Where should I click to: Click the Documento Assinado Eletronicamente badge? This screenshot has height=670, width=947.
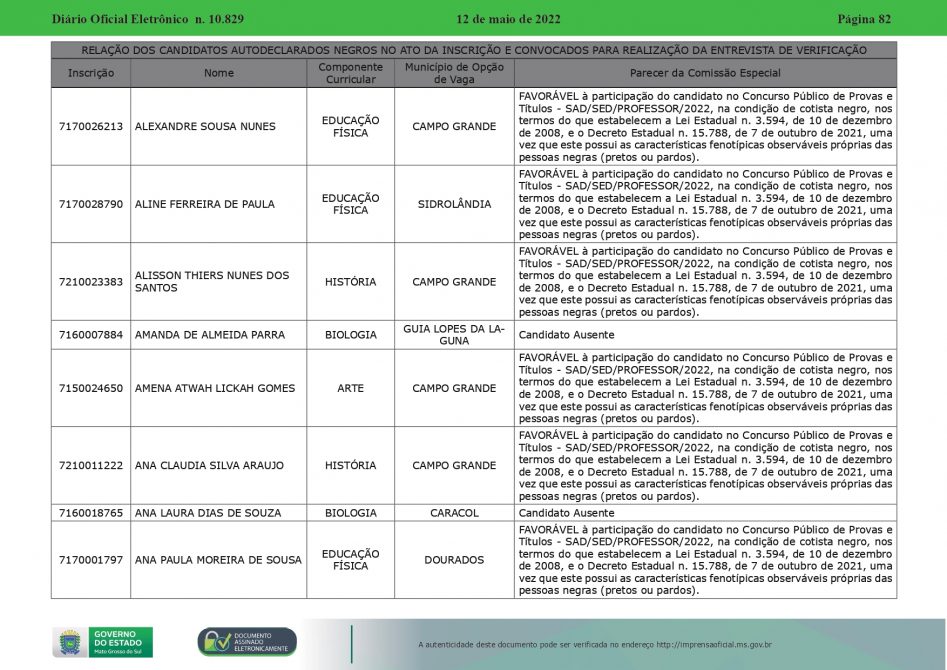246,642
